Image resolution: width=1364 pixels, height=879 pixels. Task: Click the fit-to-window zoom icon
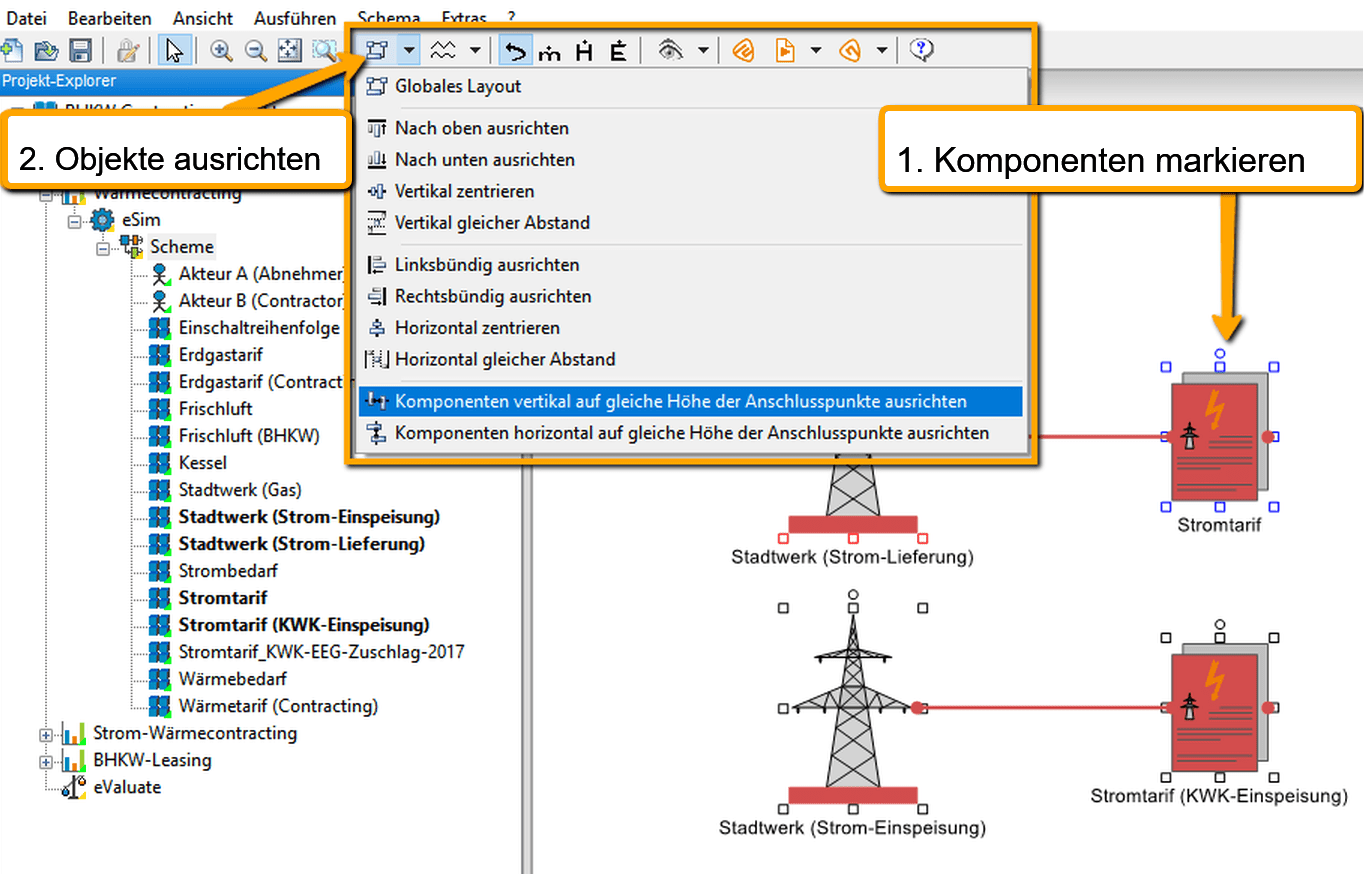click(x=289, y=50)
